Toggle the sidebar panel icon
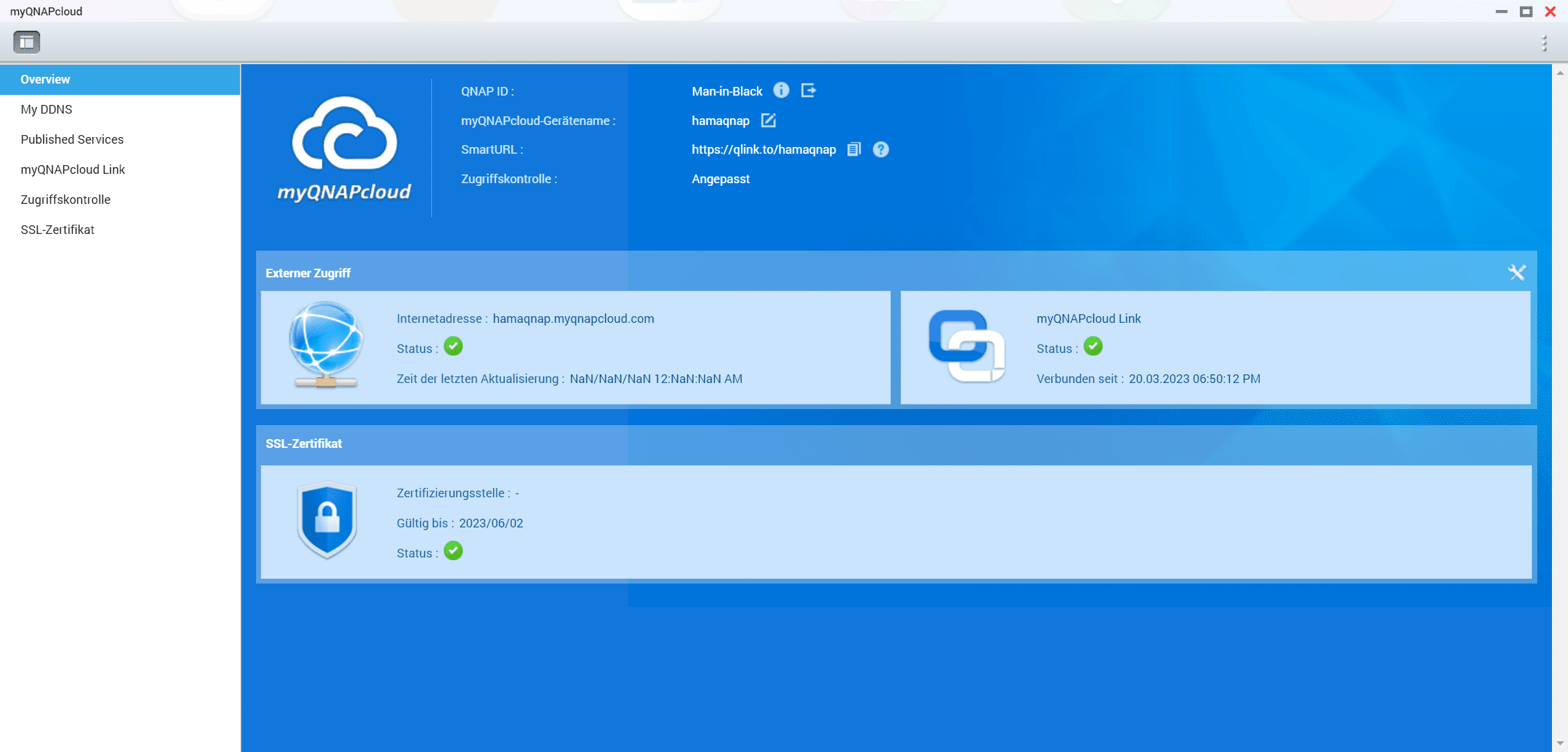The height and width of the screenshot is (752, 1568). pos(27,42)
